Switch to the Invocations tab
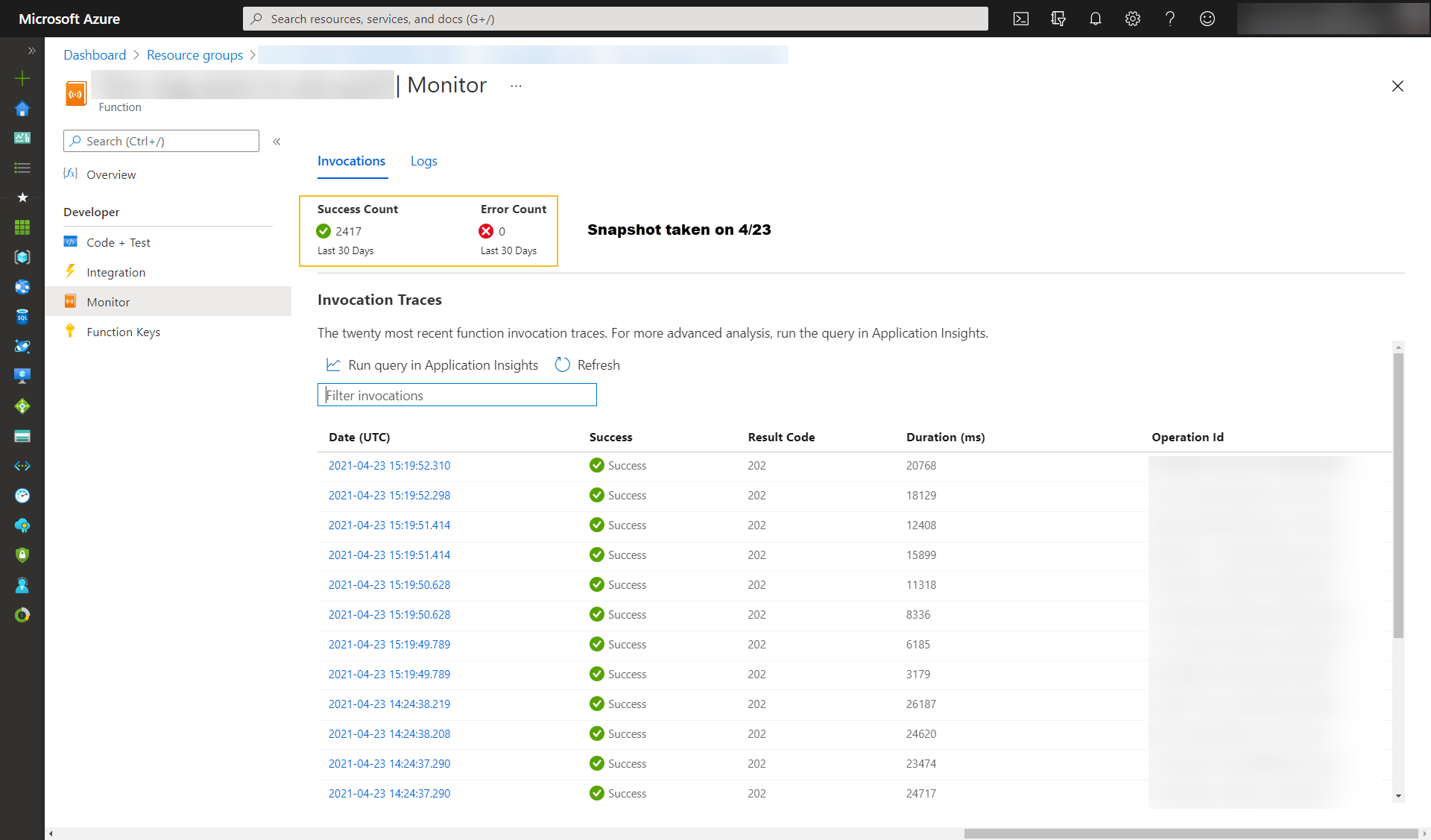Screen dimensions: 1431x840 click(x=351, y=161)
